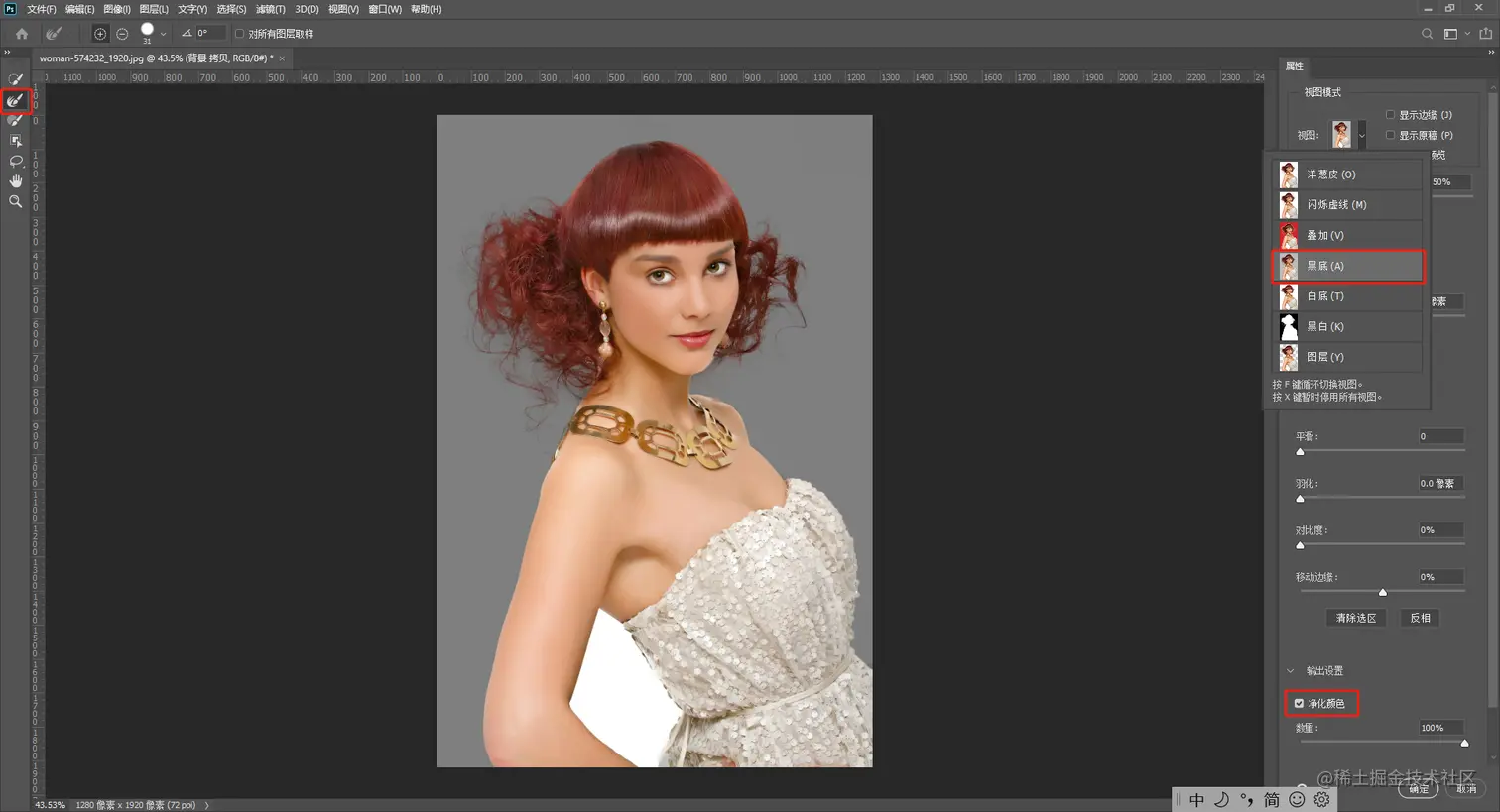This screenshot has width=1500, height=812.
Task: Open the 窗口(W) menu
Action: point(385,9)
